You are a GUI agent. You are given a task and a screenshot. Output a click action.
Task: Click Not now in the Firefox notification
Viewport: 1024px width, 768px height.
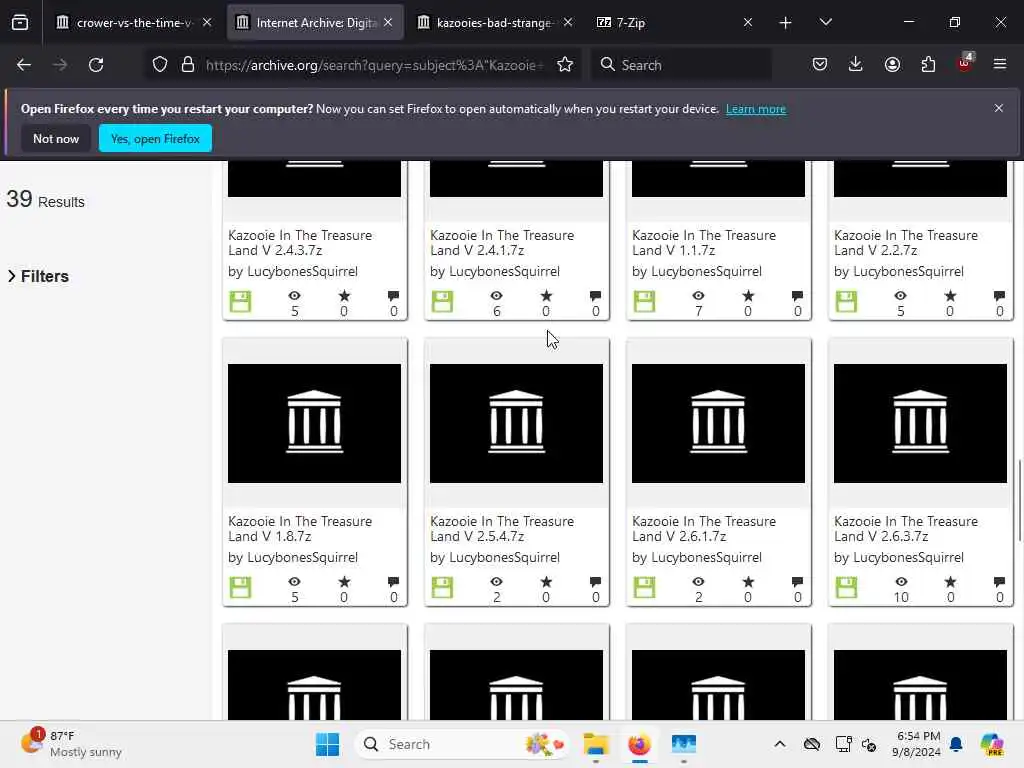(x=56, y=138)
